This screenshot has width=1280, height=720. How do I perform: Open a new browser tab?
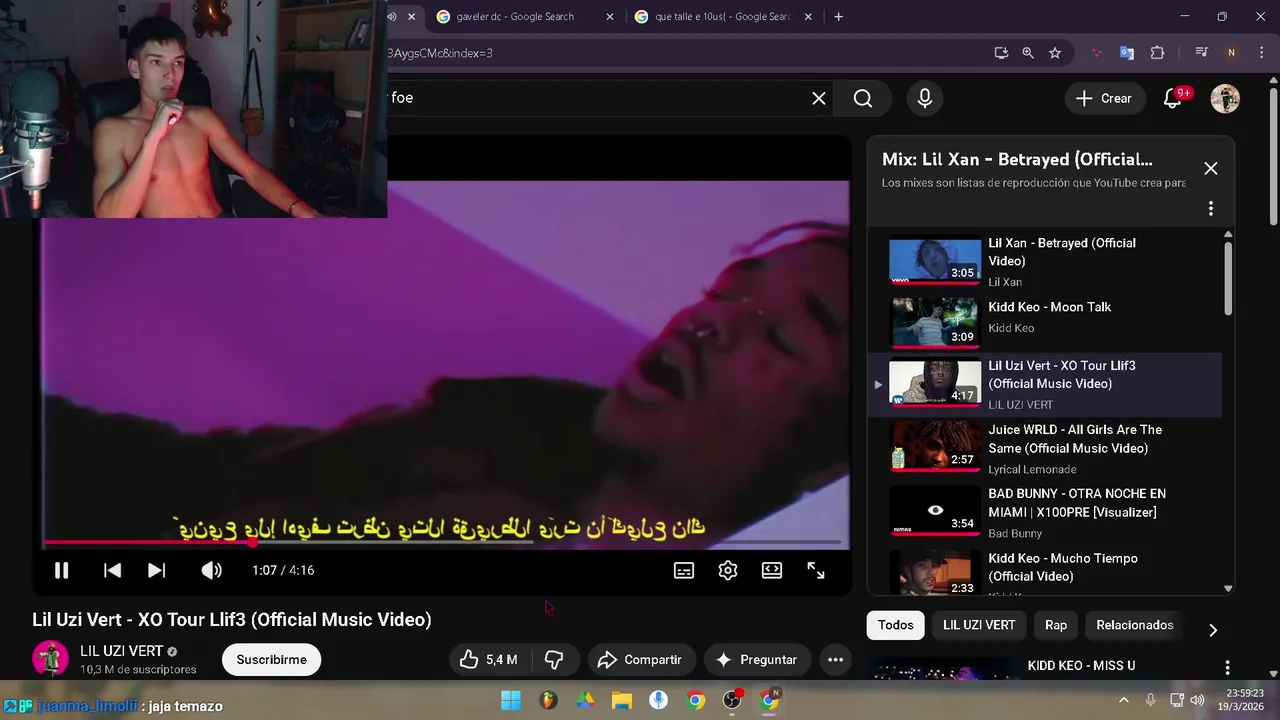coord(838,17)
